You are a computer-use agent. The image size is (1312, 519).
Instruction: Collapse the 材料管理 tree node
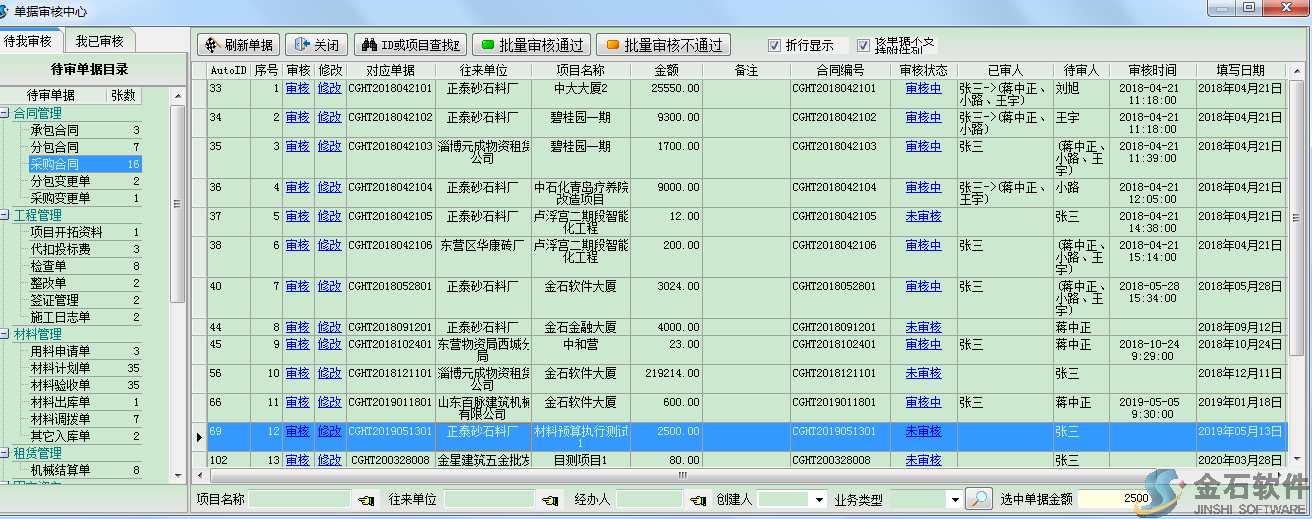point(6,334)
